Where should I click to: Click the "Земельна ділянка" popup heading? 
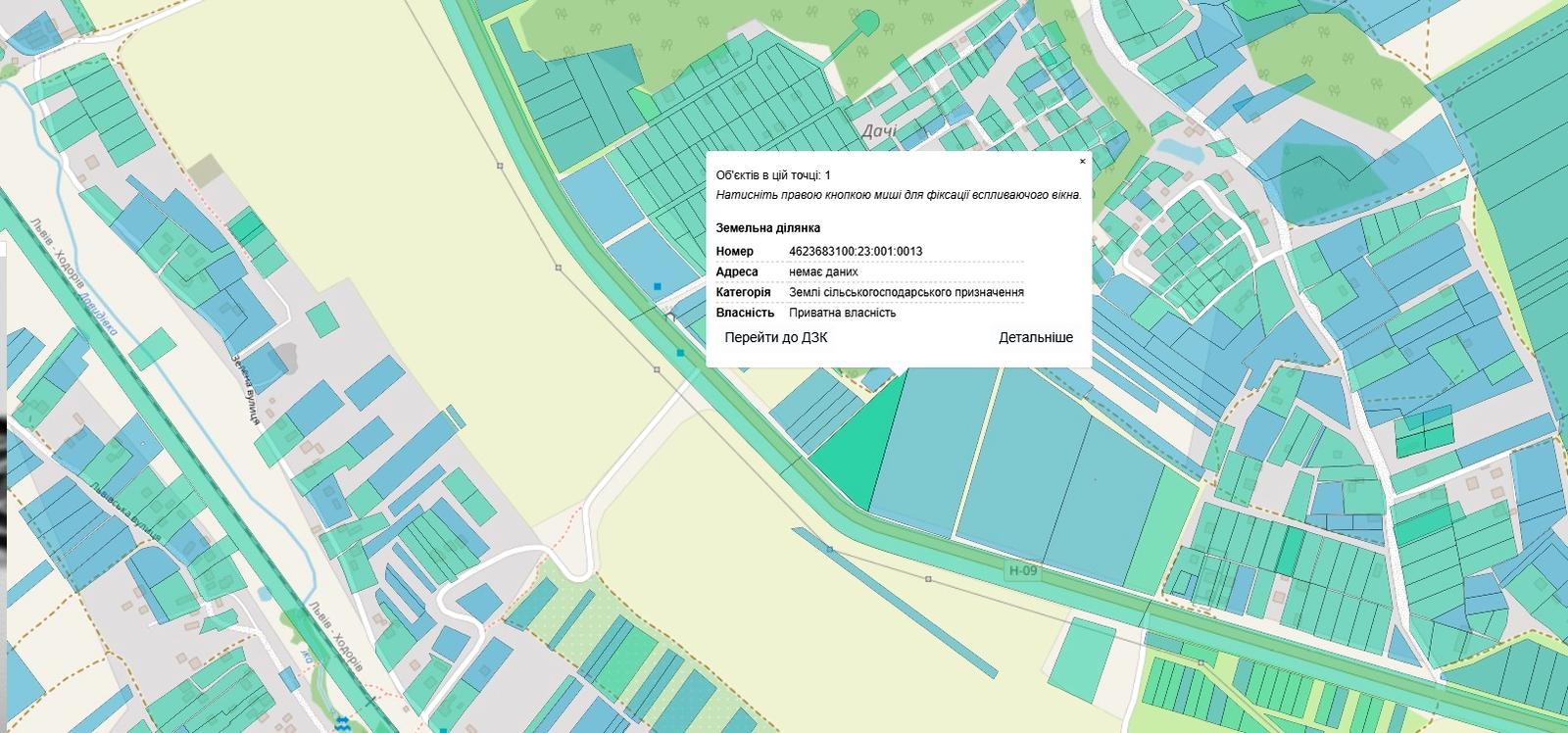pyautogui.click(x=767, y=228)
